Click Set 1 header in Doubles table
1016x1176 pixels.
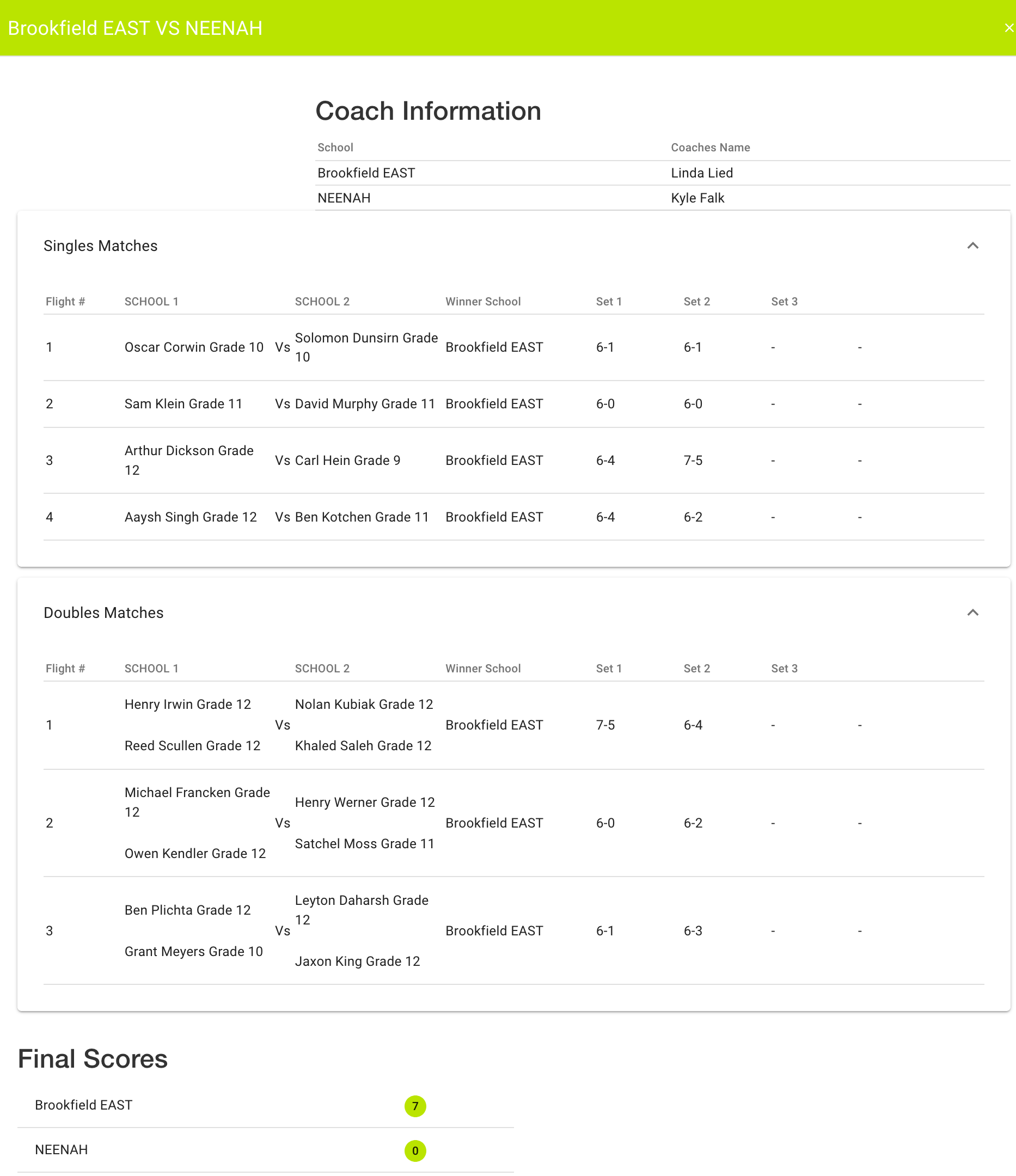(x=609, y=668)
